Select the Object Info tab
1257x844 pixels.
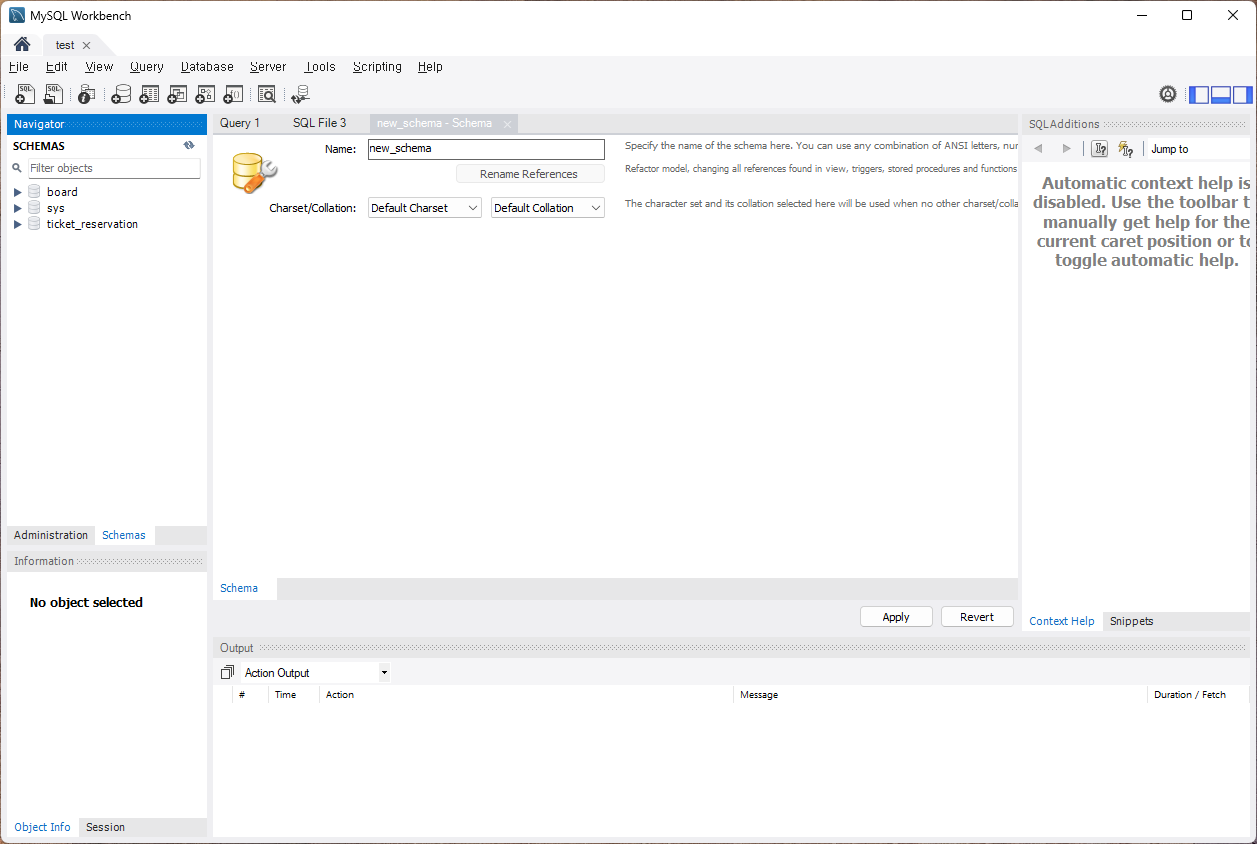[42, 827]
